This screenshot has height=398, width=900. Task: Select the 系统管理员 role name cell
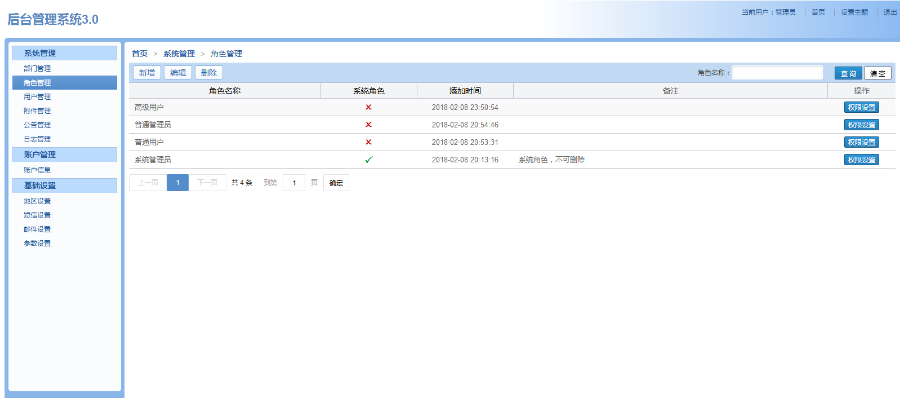(225, 160)
